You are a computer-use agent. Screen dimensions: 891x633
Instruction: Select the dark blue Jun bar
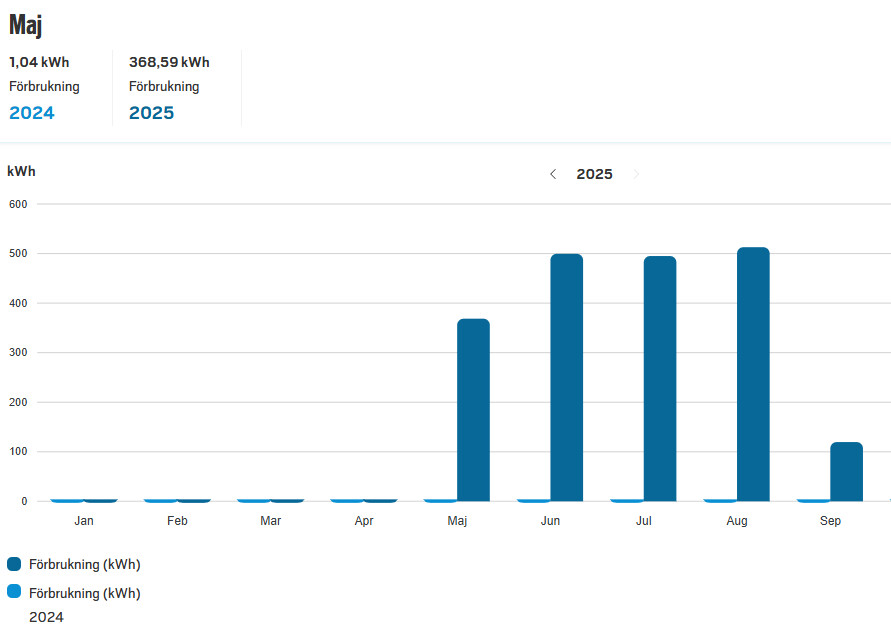tap(566, 377)
